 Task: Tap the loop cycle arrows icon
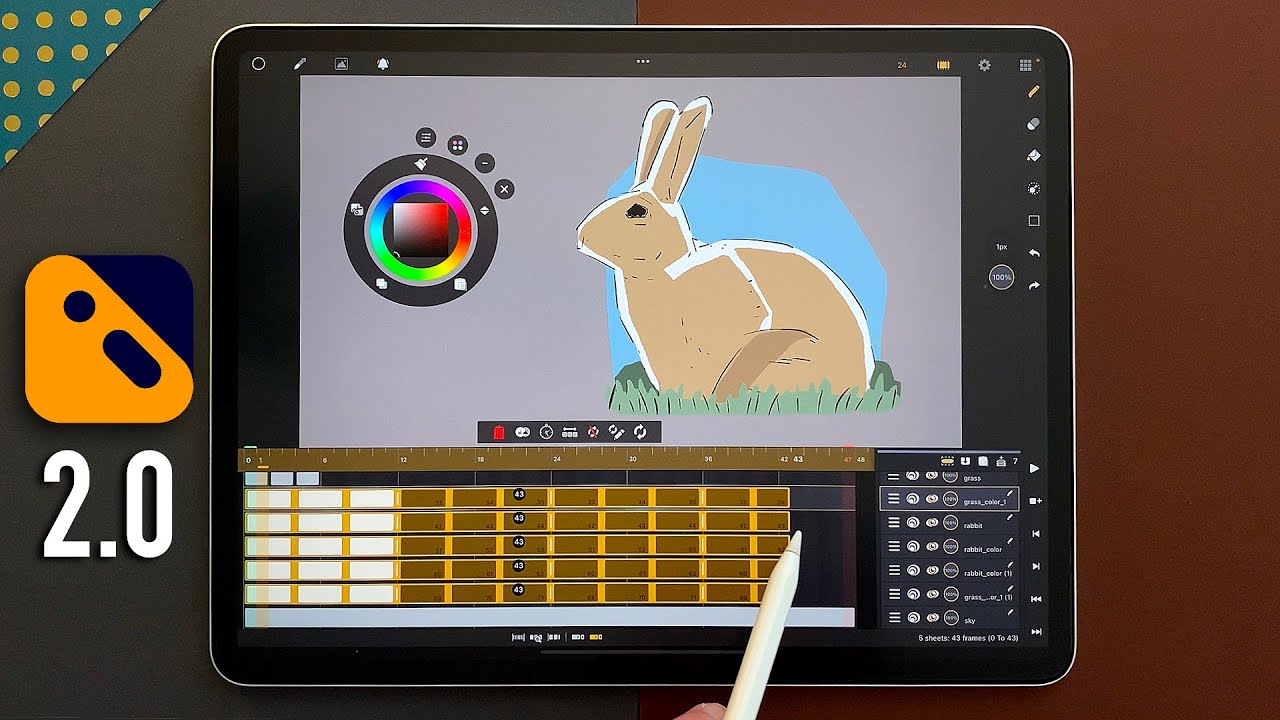point(640,432)
